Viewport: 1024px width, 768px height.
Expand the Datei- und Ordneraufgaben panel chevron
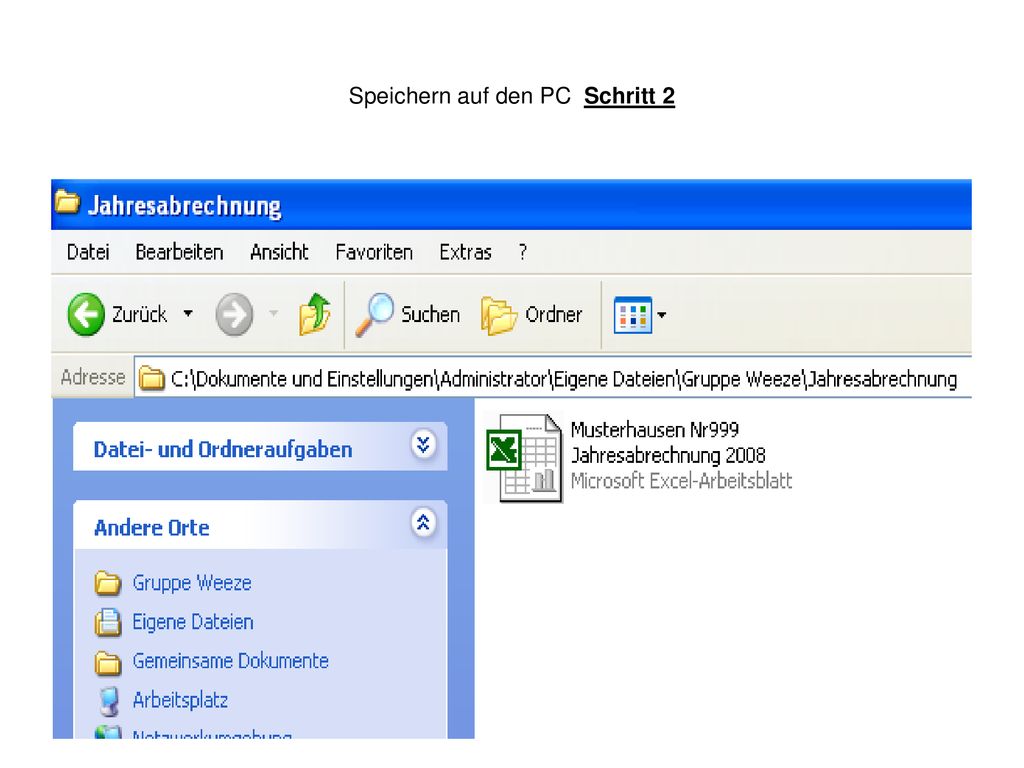[x=423, y=445]
